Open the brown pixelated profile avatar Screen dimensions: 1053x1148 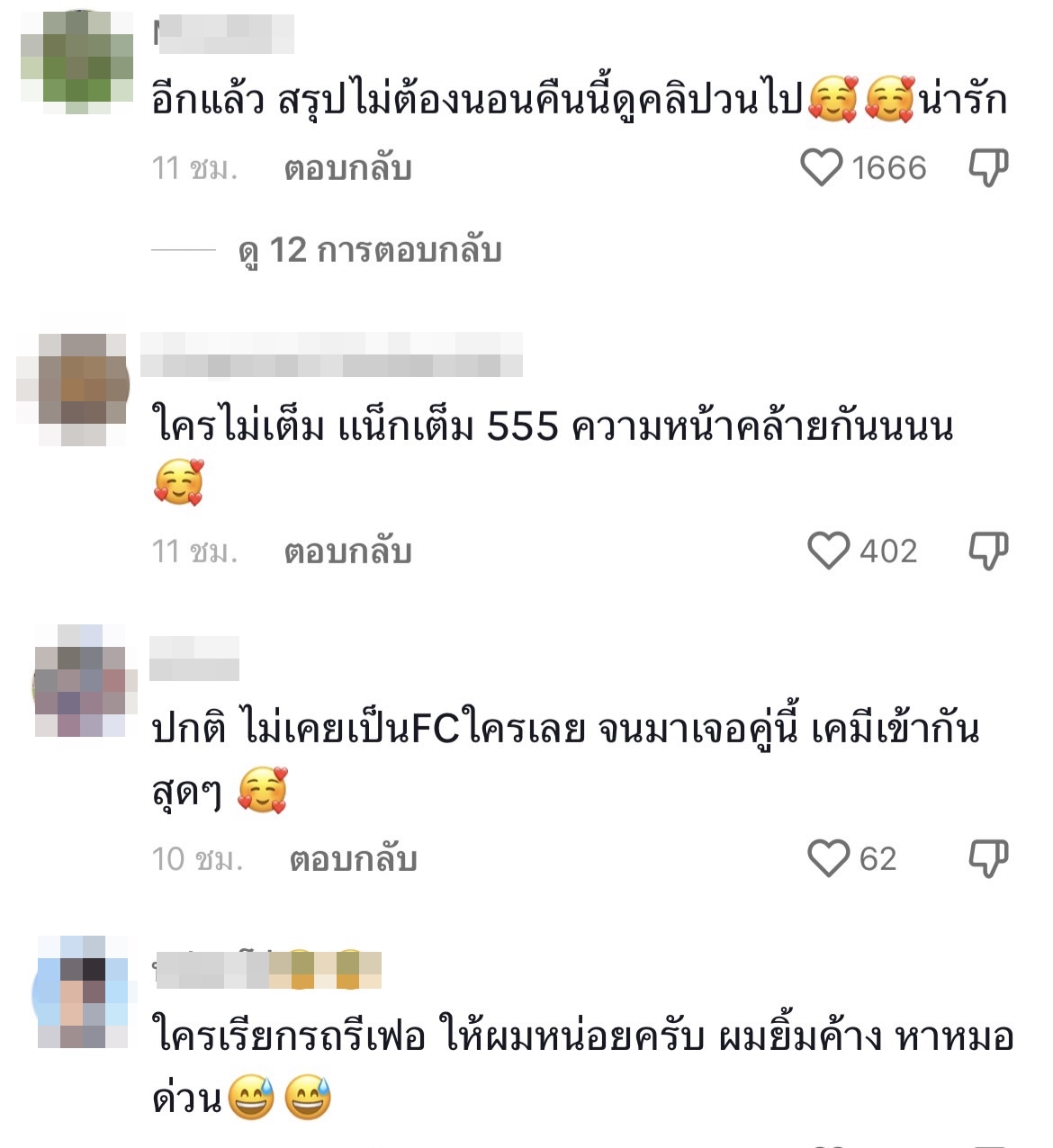75,388
